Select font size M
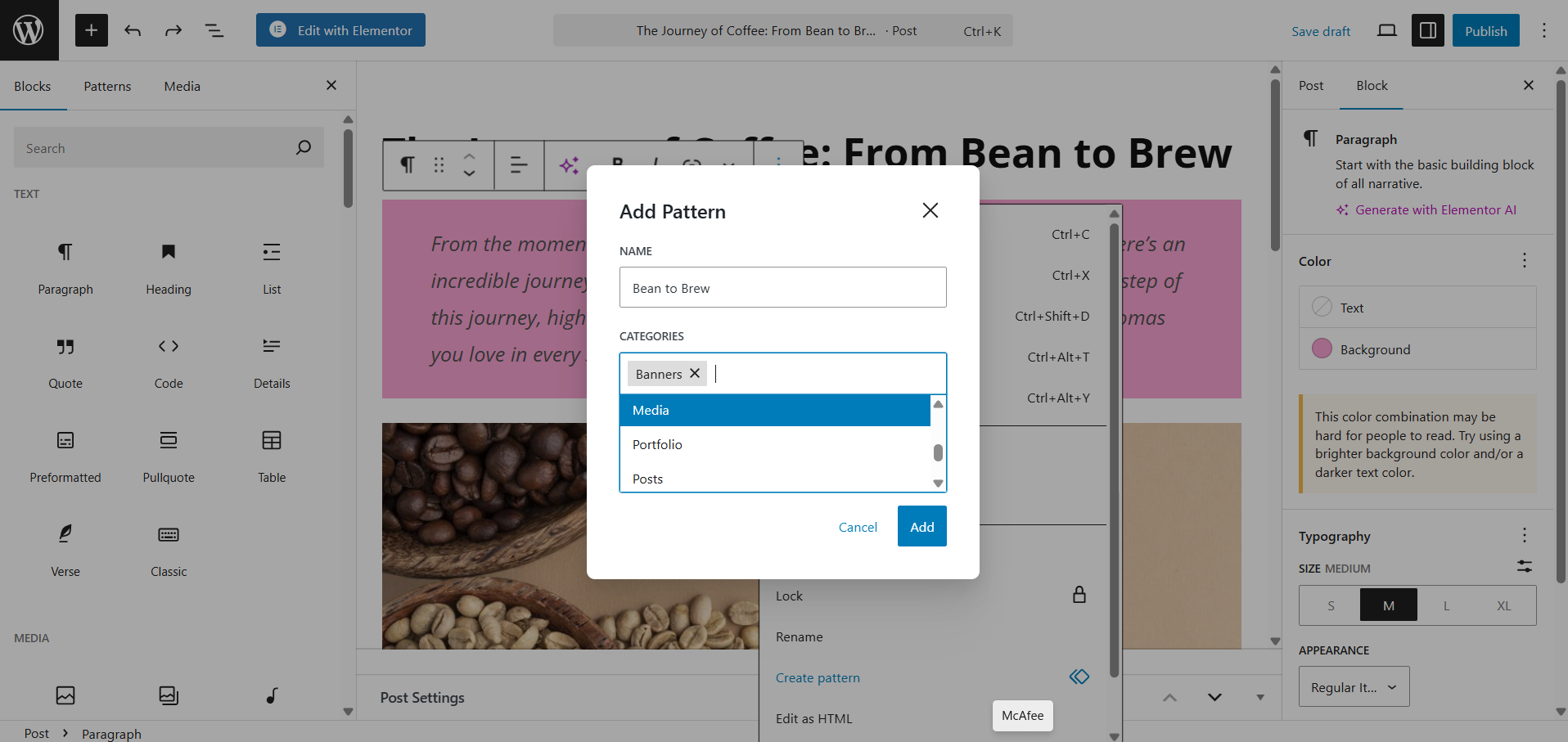Image resolution: width=1568 pixels, height=742 pixels. (1389, 605)
